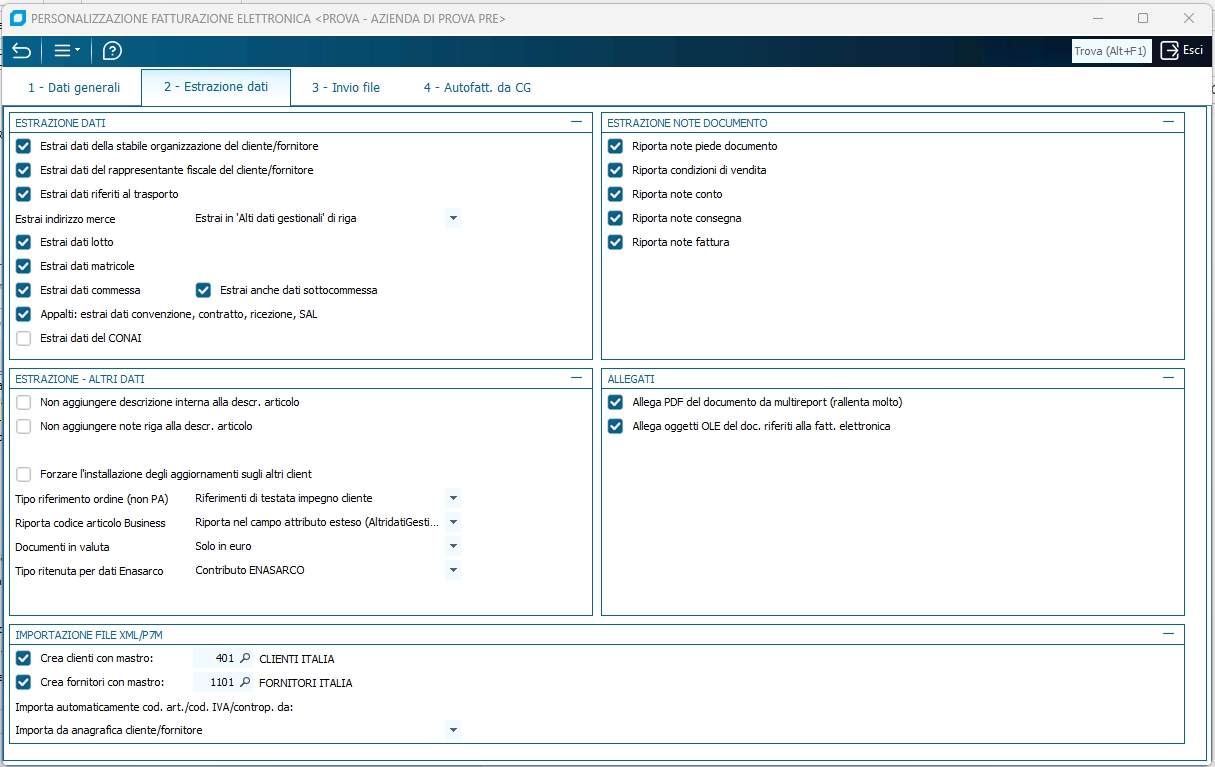Select the 4 - Autofatt. da CG tab
The width and height of the screenshot is (1215, 767).
(477, 88)
